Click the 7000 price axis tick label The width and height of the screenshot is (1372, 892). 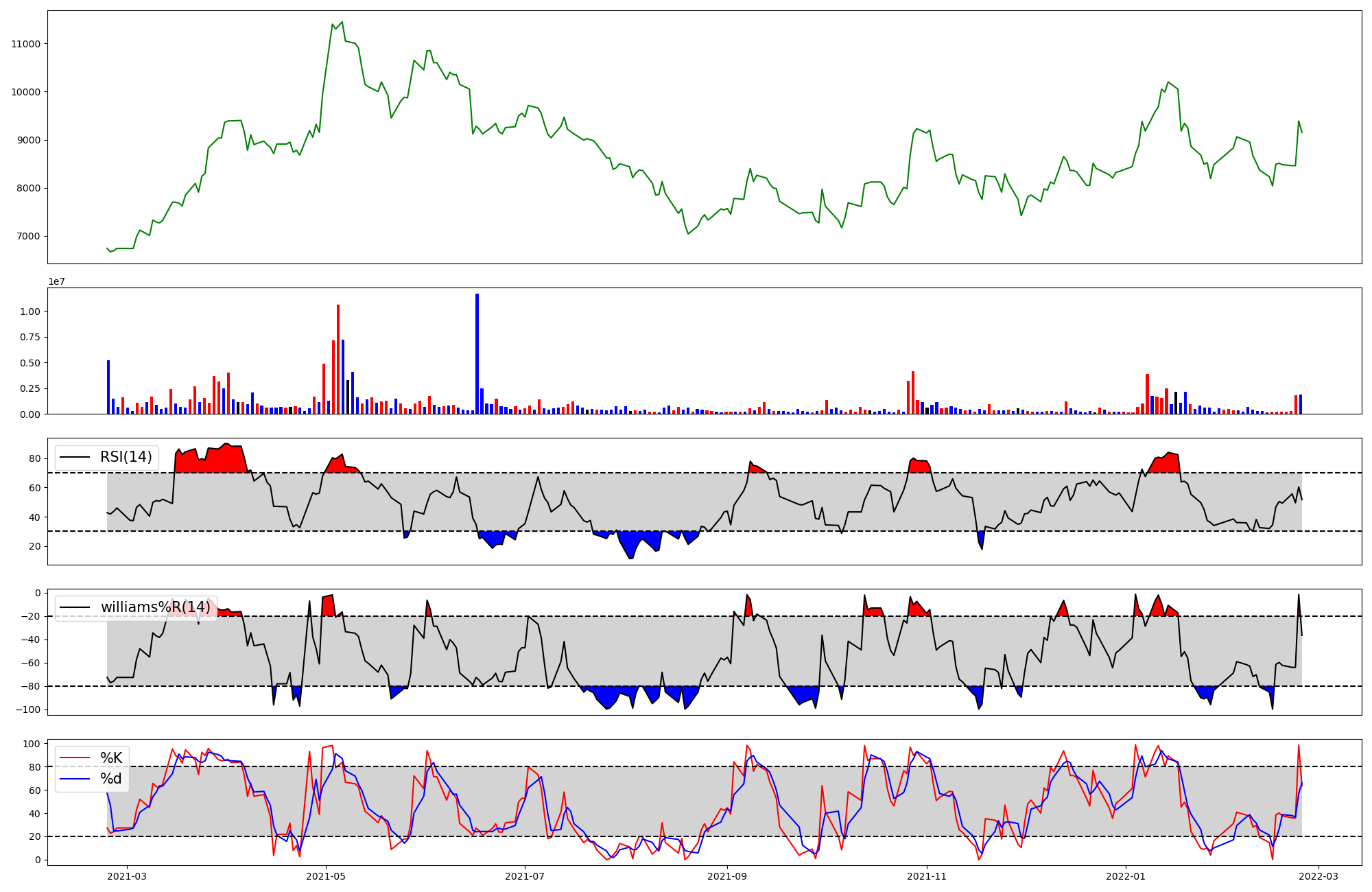(x=29, y=237)
